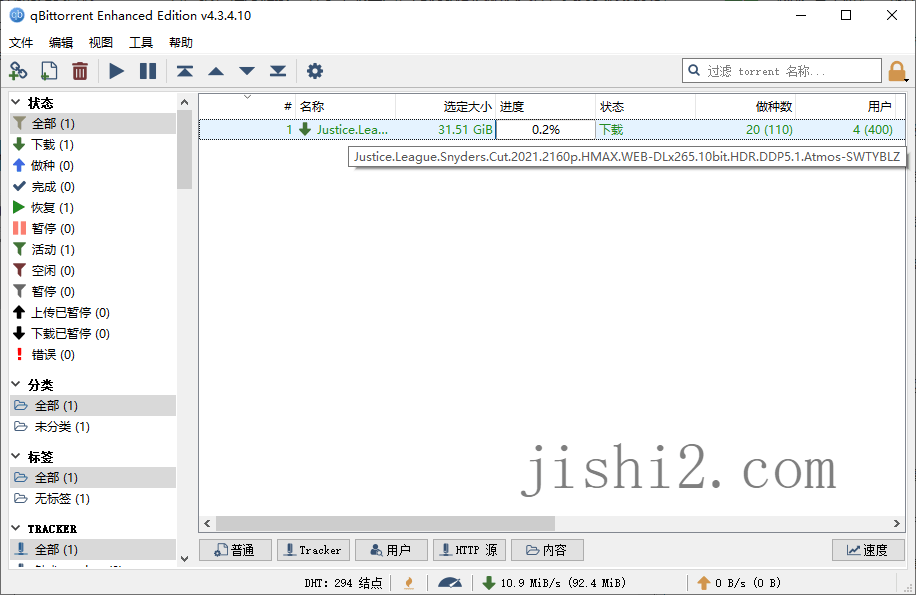Move torrent up in queue
Image resolution: width=916 pixels, height=595 pixels.
point(216,71)
